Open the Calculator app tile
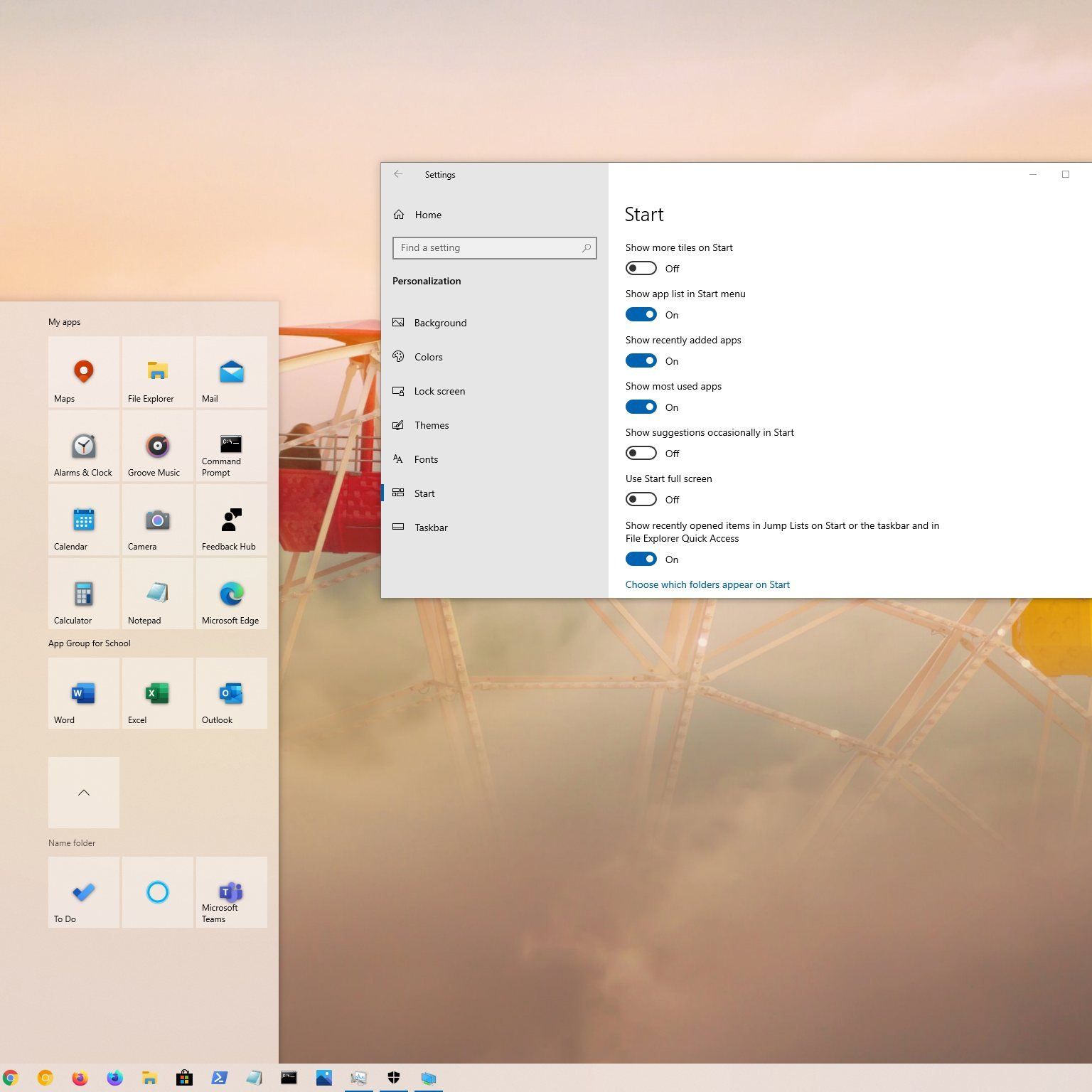 coord(84,594)
